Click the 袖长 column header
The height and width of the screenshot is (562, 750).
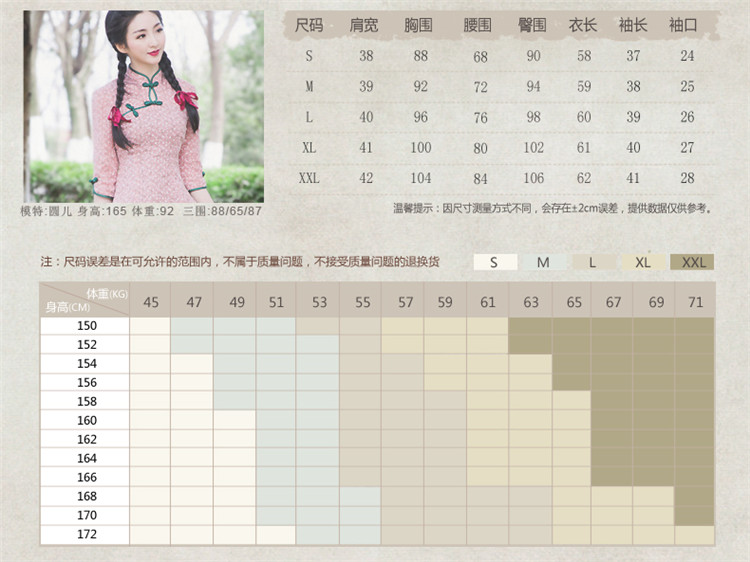pyautogui.click(x=633, y=26)
